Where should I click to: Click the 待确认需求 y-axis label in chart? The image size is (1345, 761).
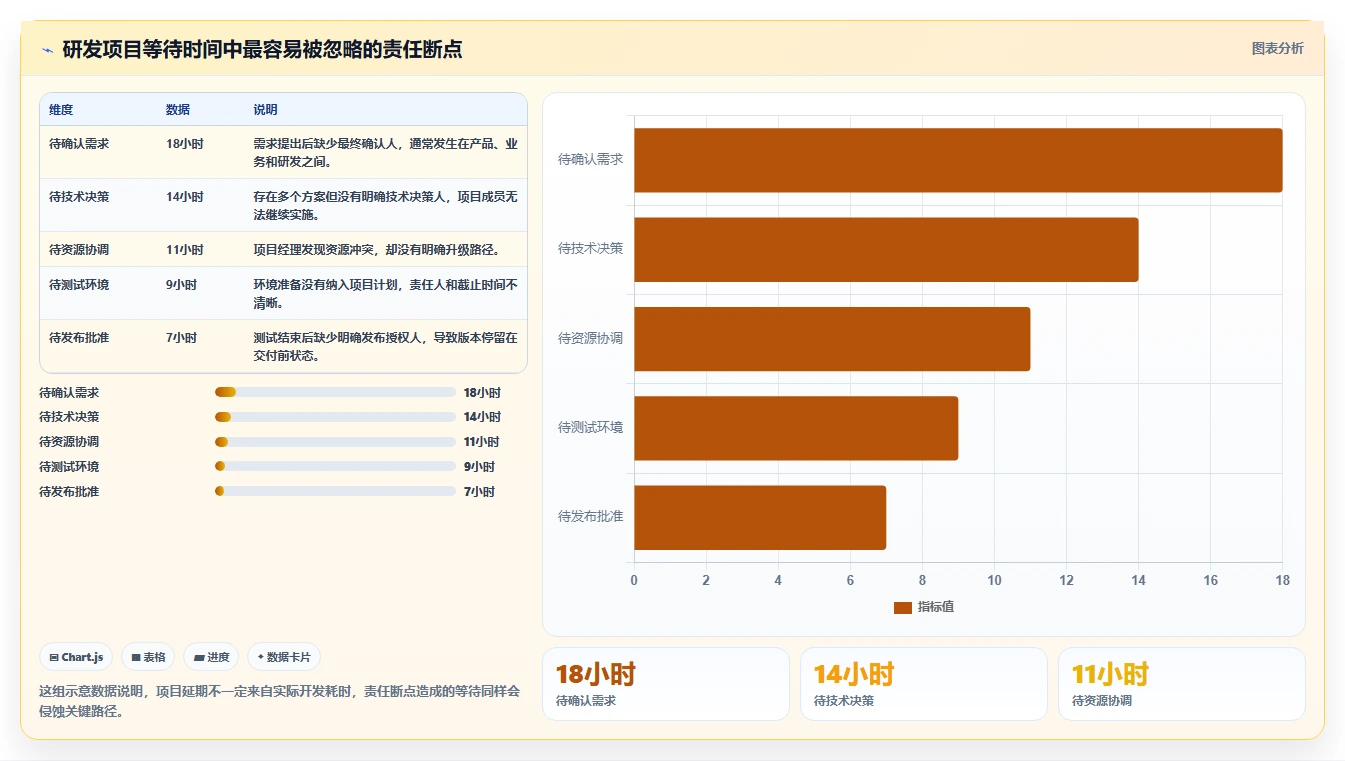[590, 159]
